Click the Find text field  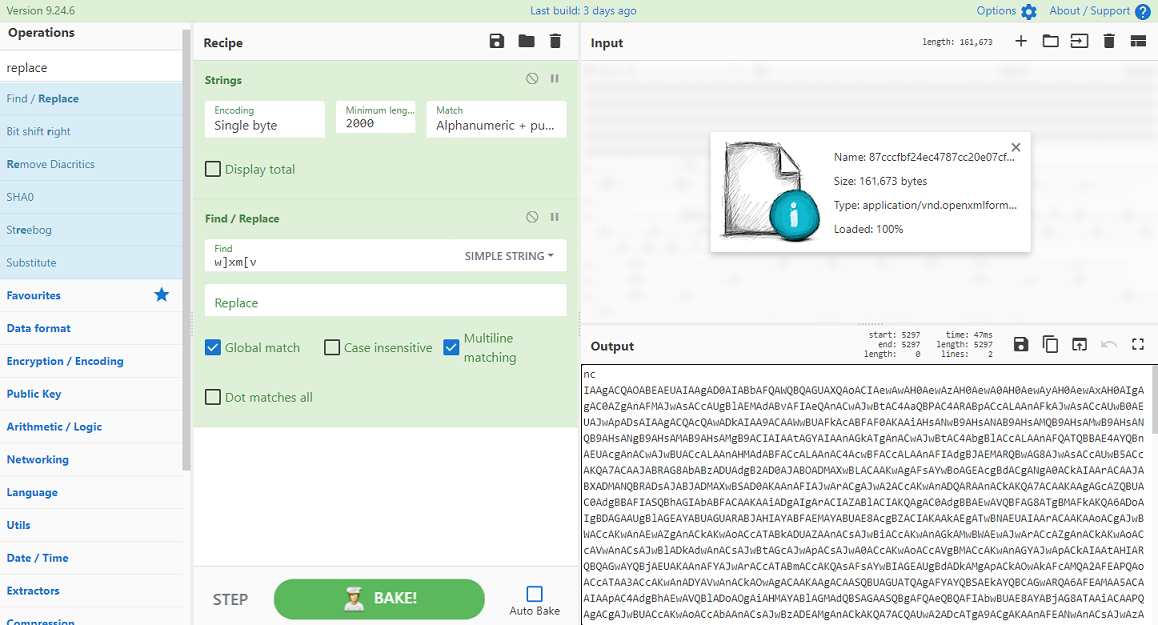point(332,255)
